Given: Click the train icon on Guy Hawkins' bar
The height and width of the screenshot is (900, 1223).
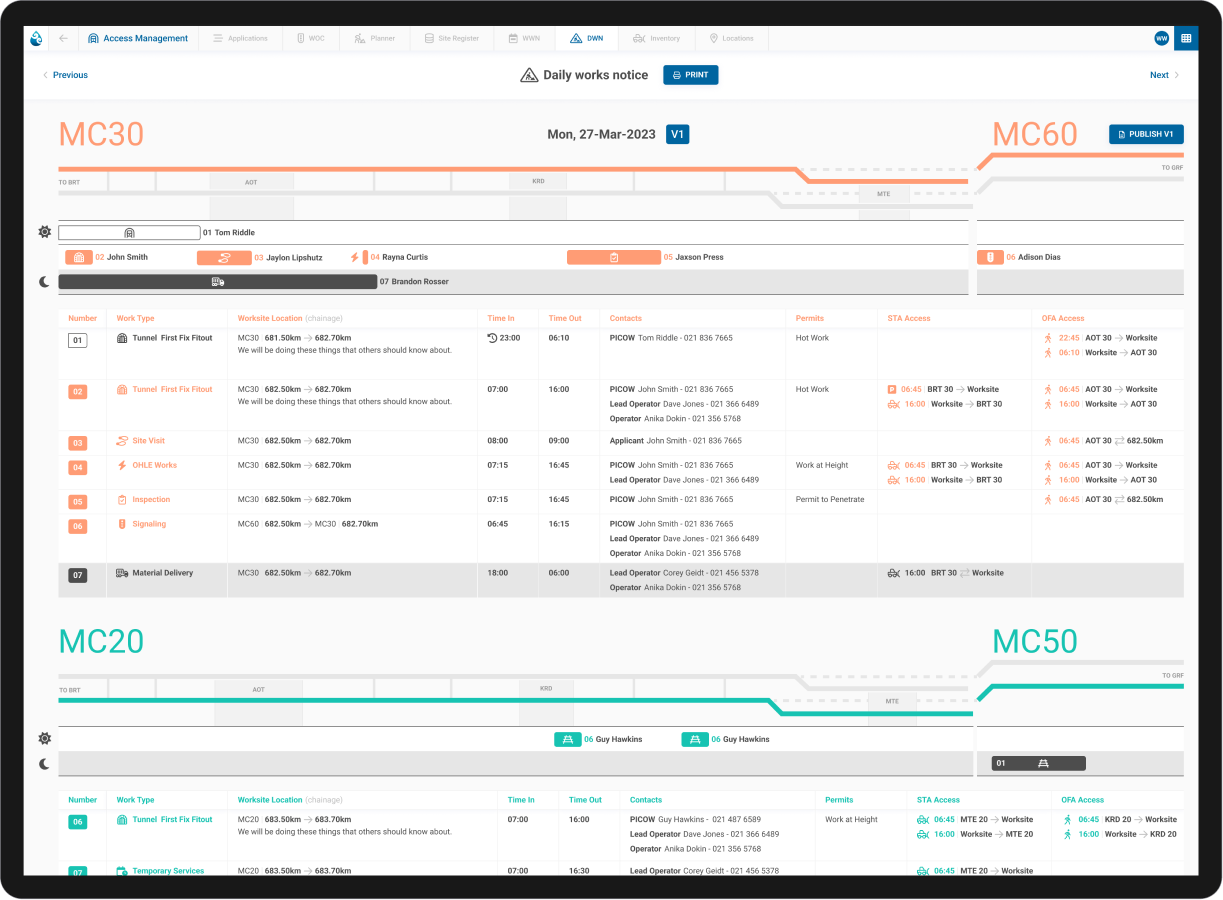Looking at the screenshot, I should tap(568, 738).
